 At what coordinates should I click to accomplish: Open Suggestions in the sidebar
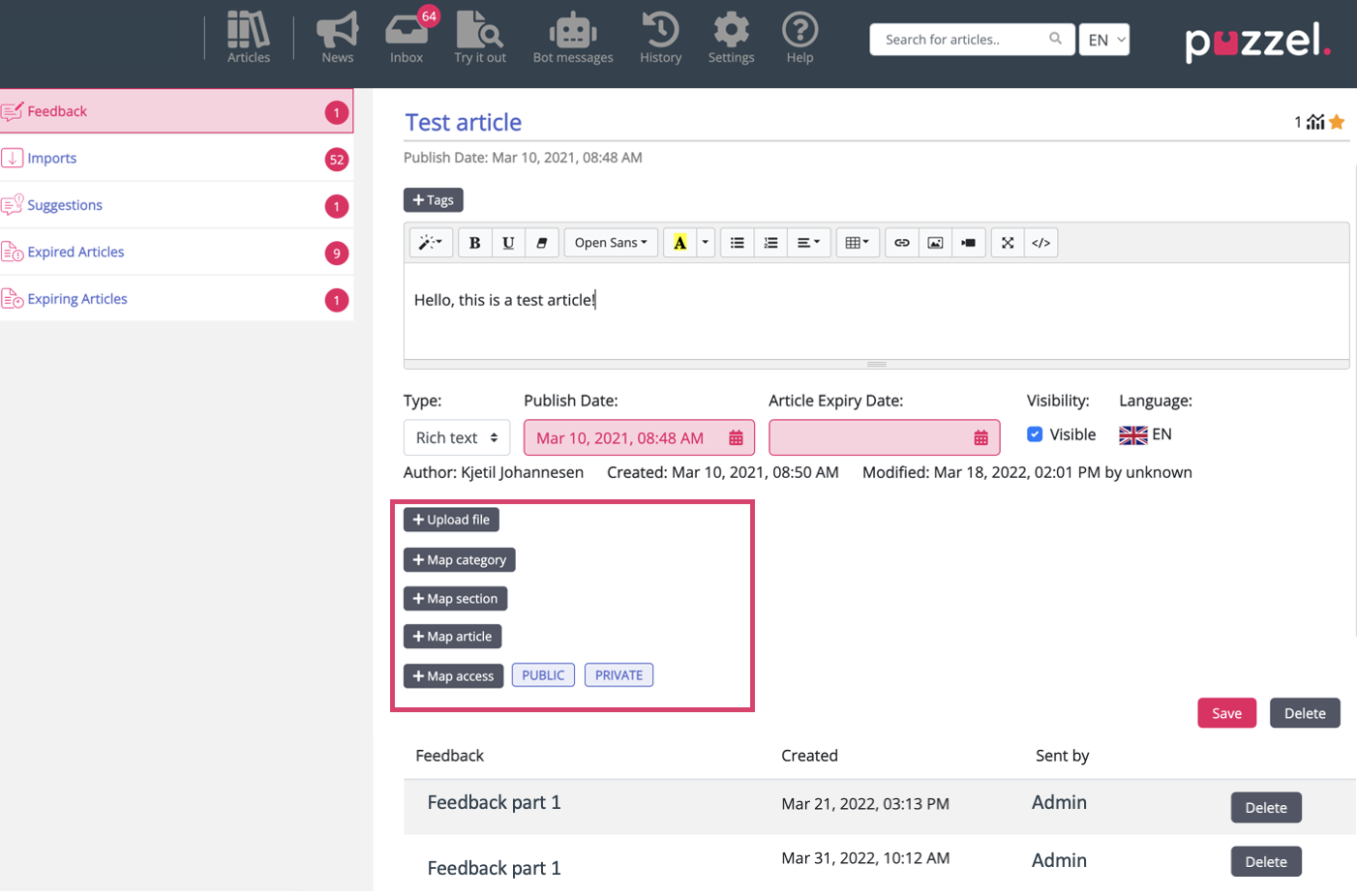pyautogui.click(x=65, y=205)
